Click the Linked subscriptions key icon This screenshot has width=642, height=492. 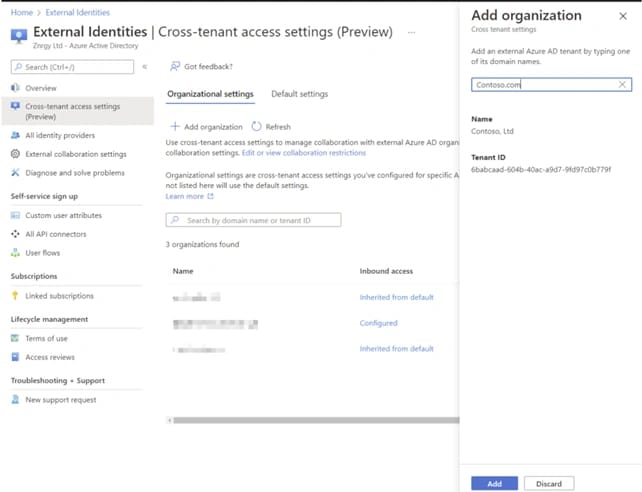pos(15,296)
